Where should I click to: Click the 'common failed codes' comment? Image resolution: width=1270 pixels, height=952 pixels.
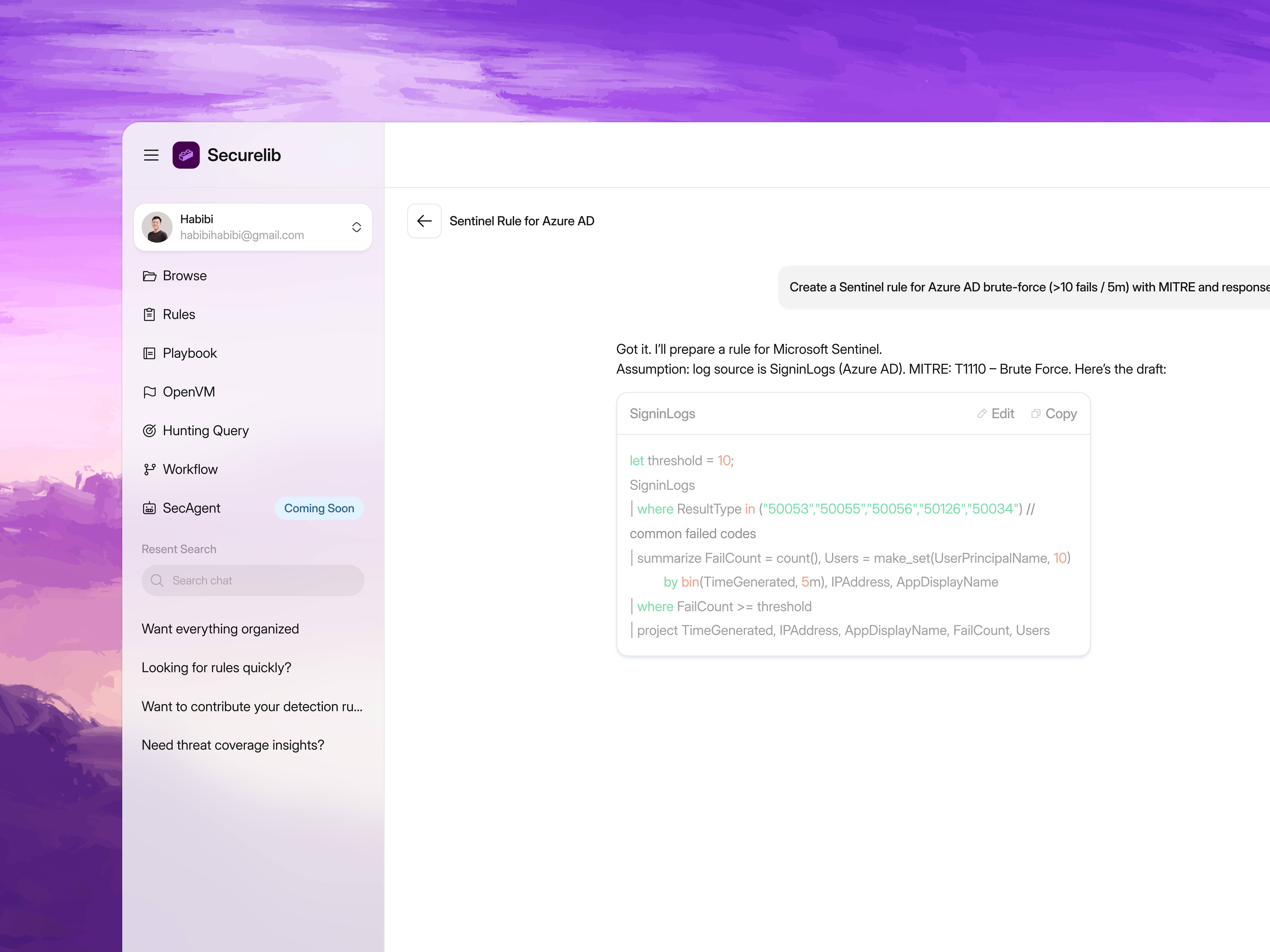[x=693, y=534]
